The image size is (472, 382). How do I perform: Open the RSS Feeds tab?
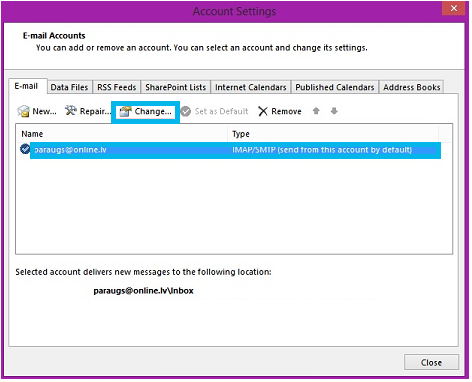pos(117,87)
